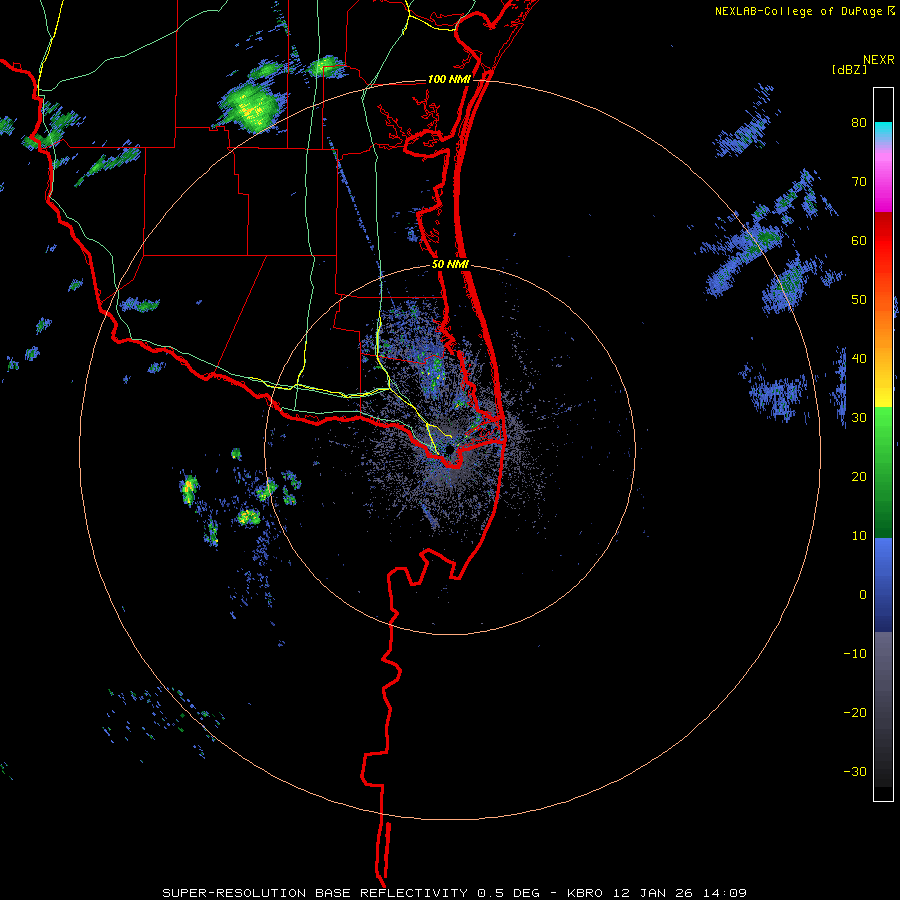The image size is (900, 900).
Task: Click the 50 dBZ scale value
Action: 859,300
